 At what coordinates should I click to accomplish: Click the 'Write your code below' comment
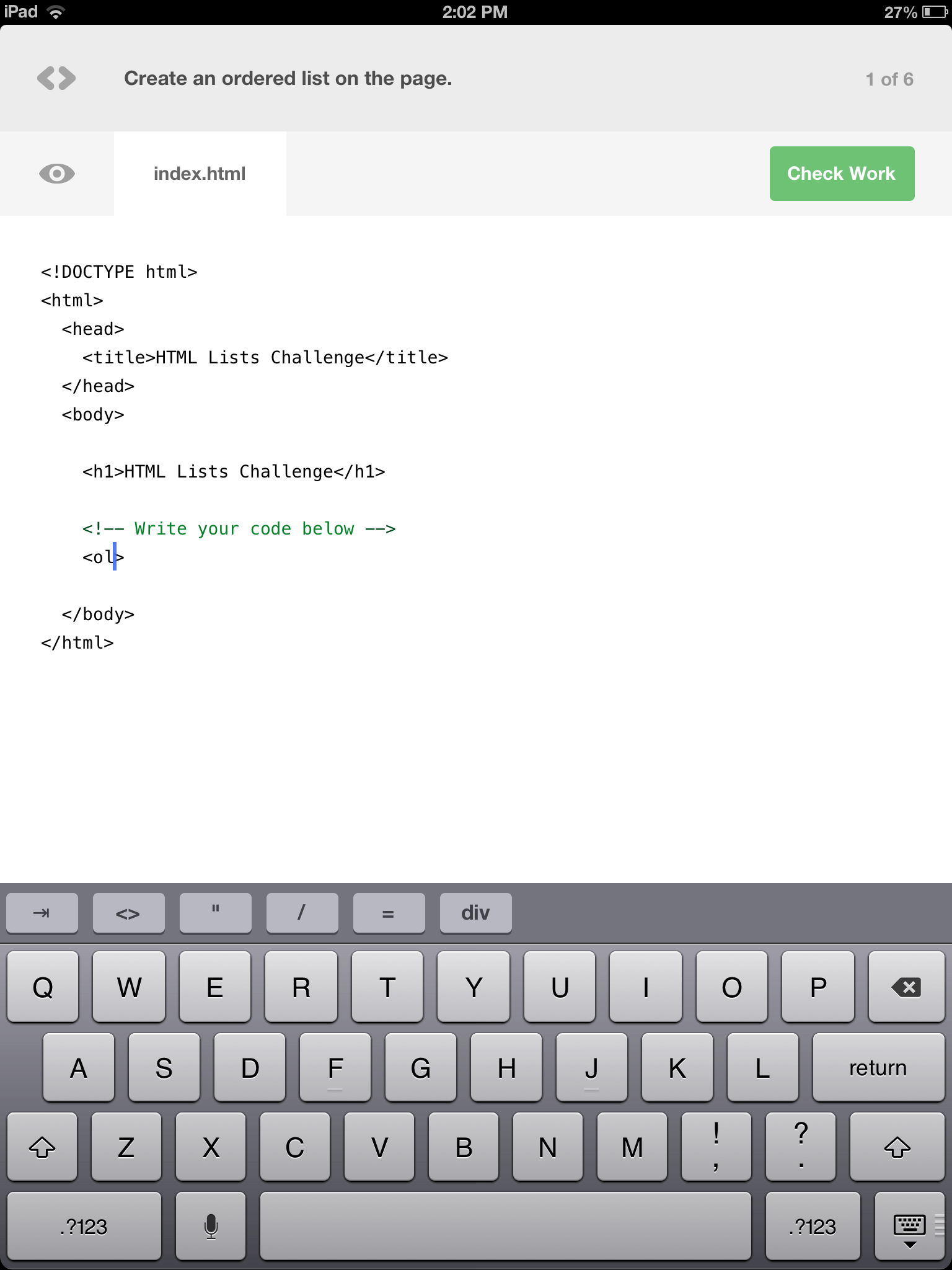pyautogui.click(x=239, y=528)
